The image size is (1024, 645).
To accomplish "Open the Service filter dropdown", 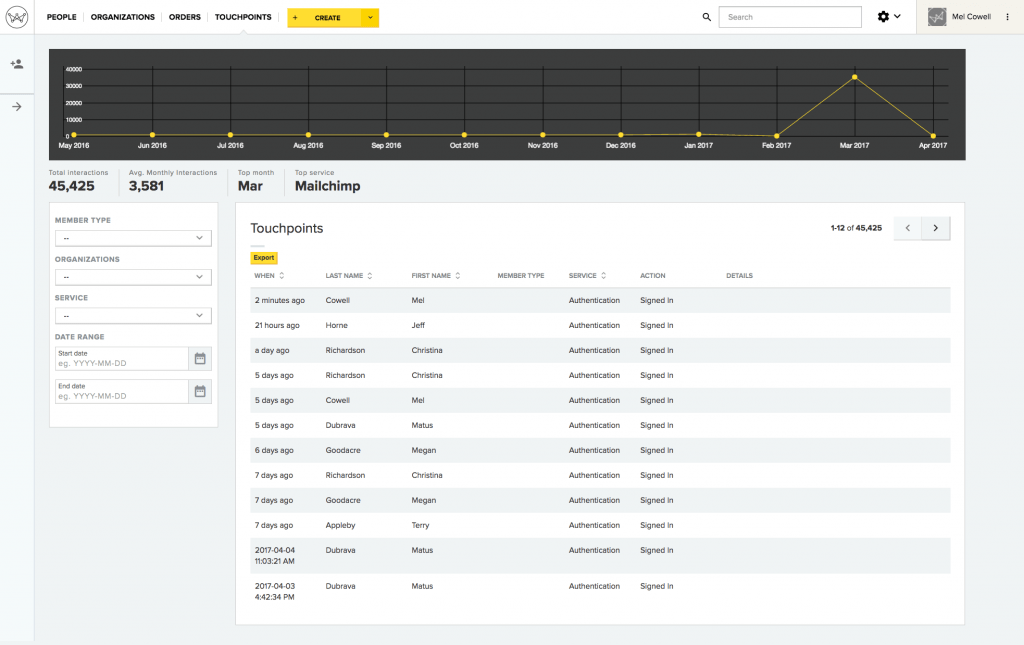I will [133, 316].
